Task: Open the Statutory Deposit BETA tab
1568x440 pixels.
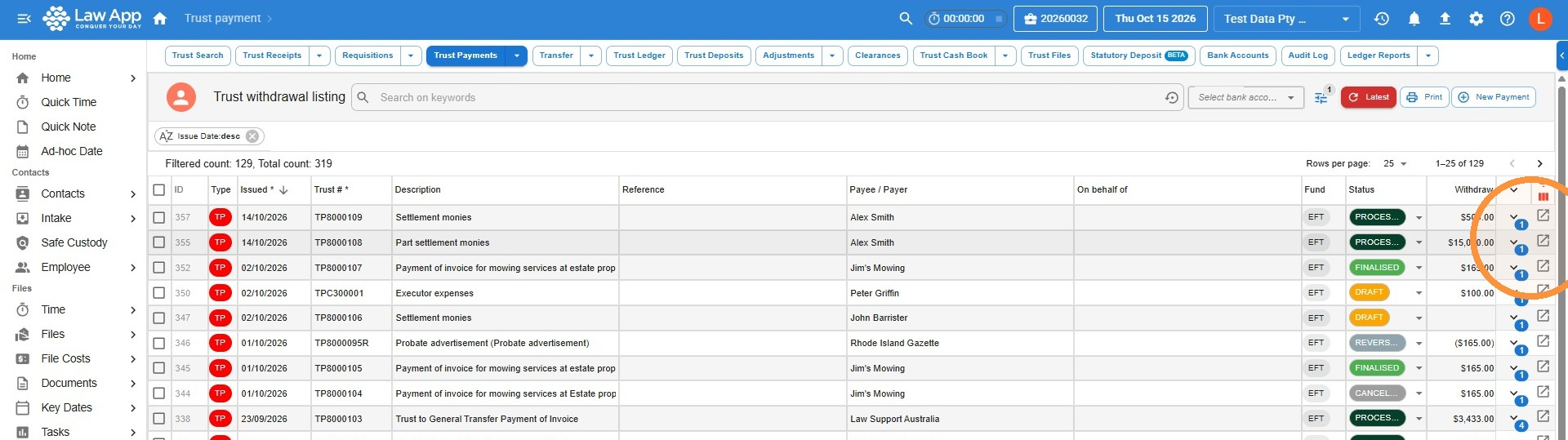Action: pyautogui.click(x=1138, y=56)
